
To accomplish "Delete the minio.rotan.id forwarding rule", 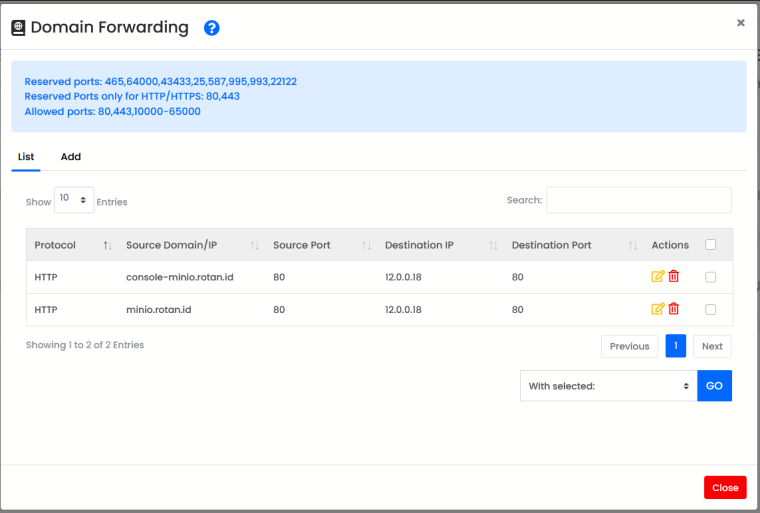I will click(x=674, y=309).
